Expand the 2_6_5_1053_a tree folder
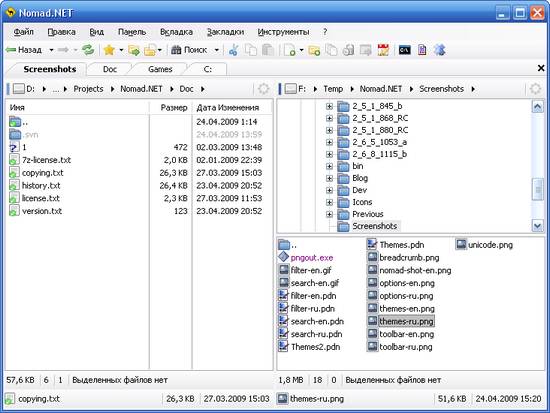 (x=329, y=142)
